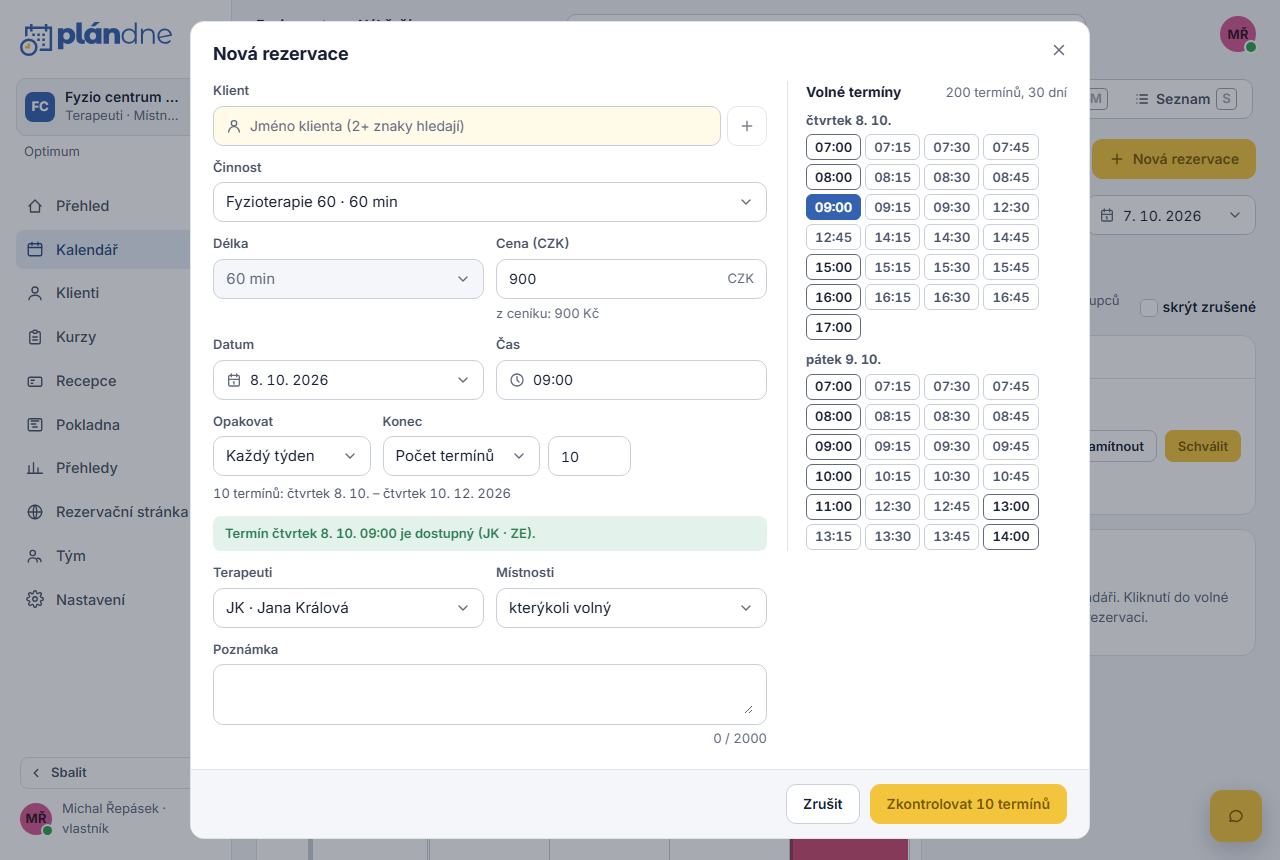Open the Konec dropdown Počet termínů

pos(461,456)
